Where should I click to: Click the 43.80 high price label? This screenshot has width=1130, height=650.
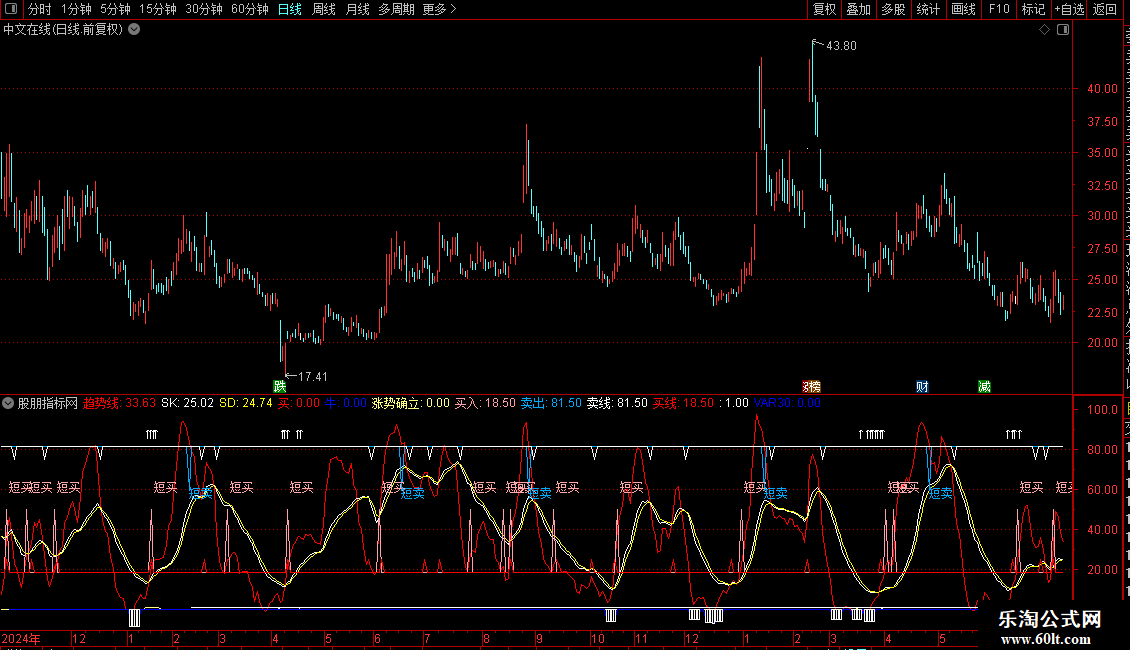click(841, 46)
